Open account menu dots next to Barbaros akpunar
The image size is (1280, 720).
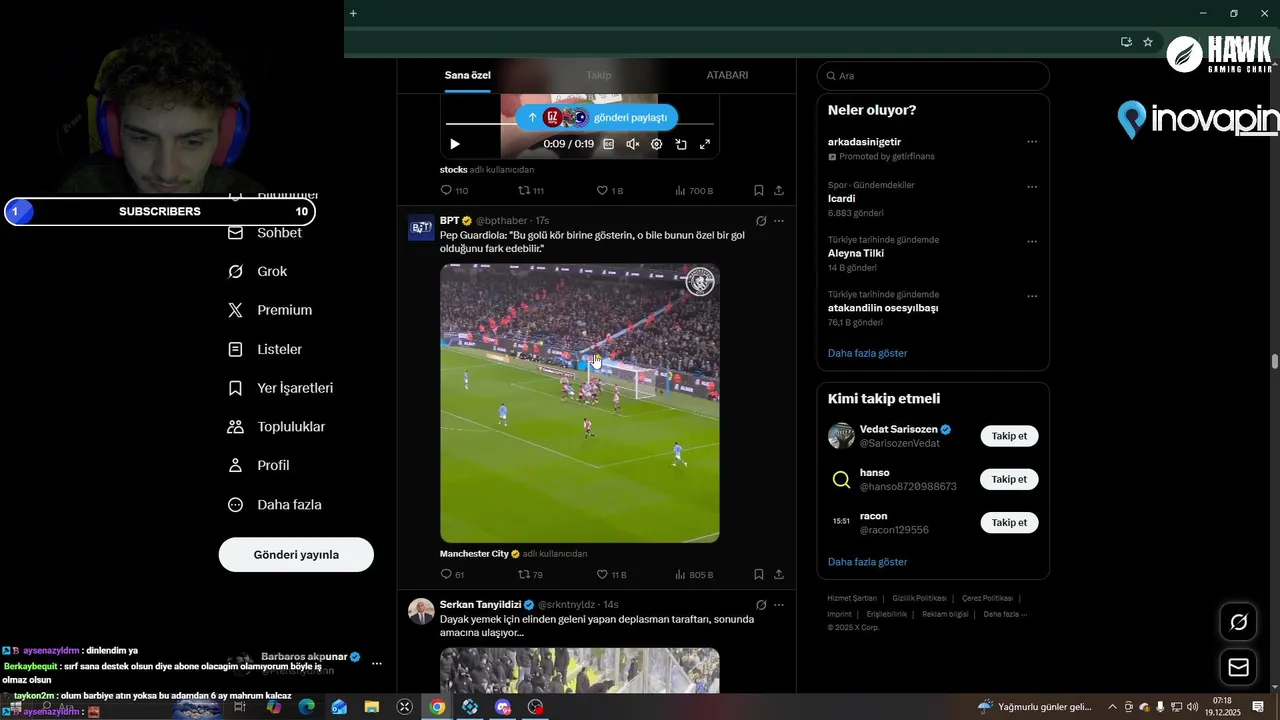pos(377,663)
